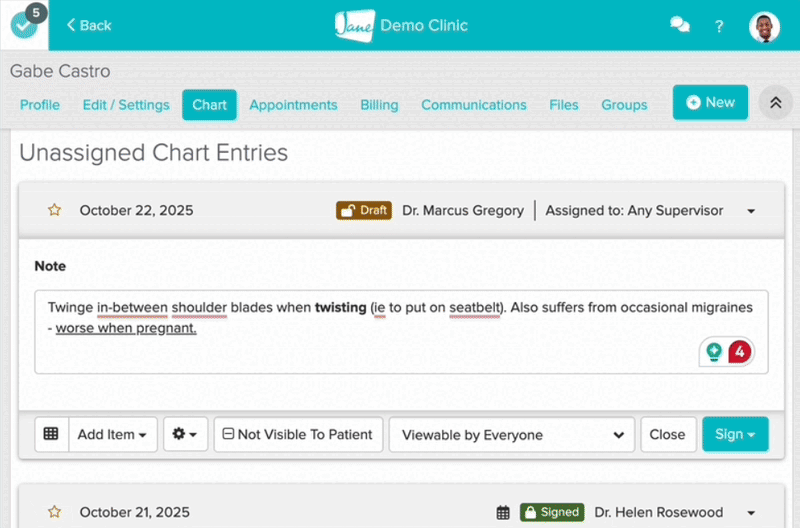The image size is (800, 528).
Task: Click the help question mark icon
Action: point(719,26)
